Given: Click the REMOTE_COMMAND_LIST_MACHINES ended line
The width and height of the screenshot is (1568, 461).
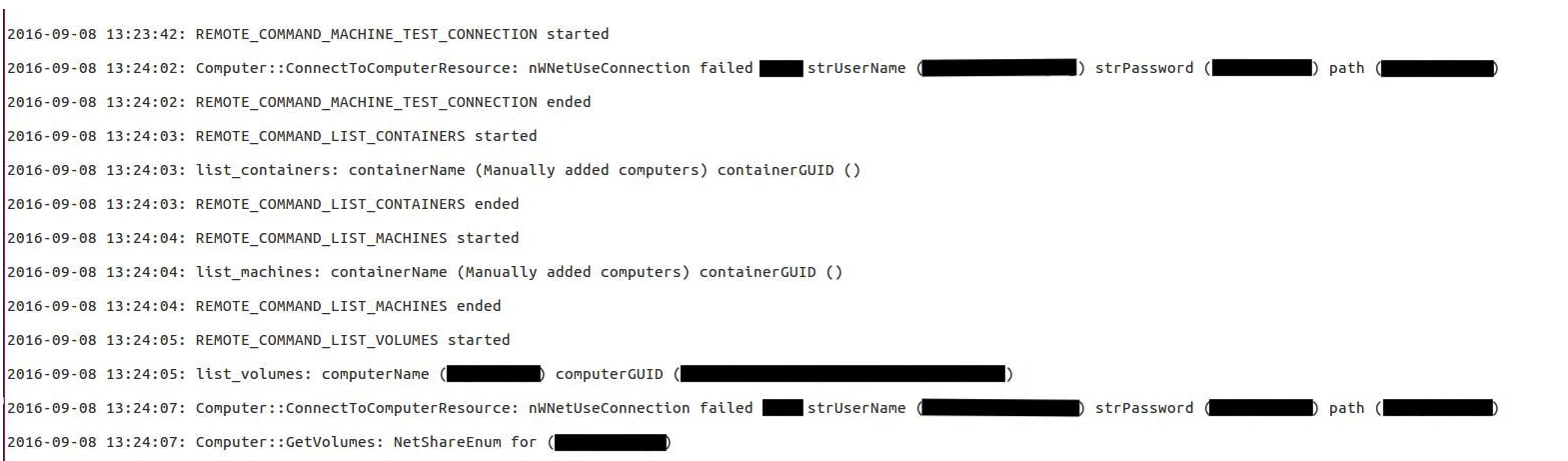Looking at the screenshot, I should pos(253,306).
